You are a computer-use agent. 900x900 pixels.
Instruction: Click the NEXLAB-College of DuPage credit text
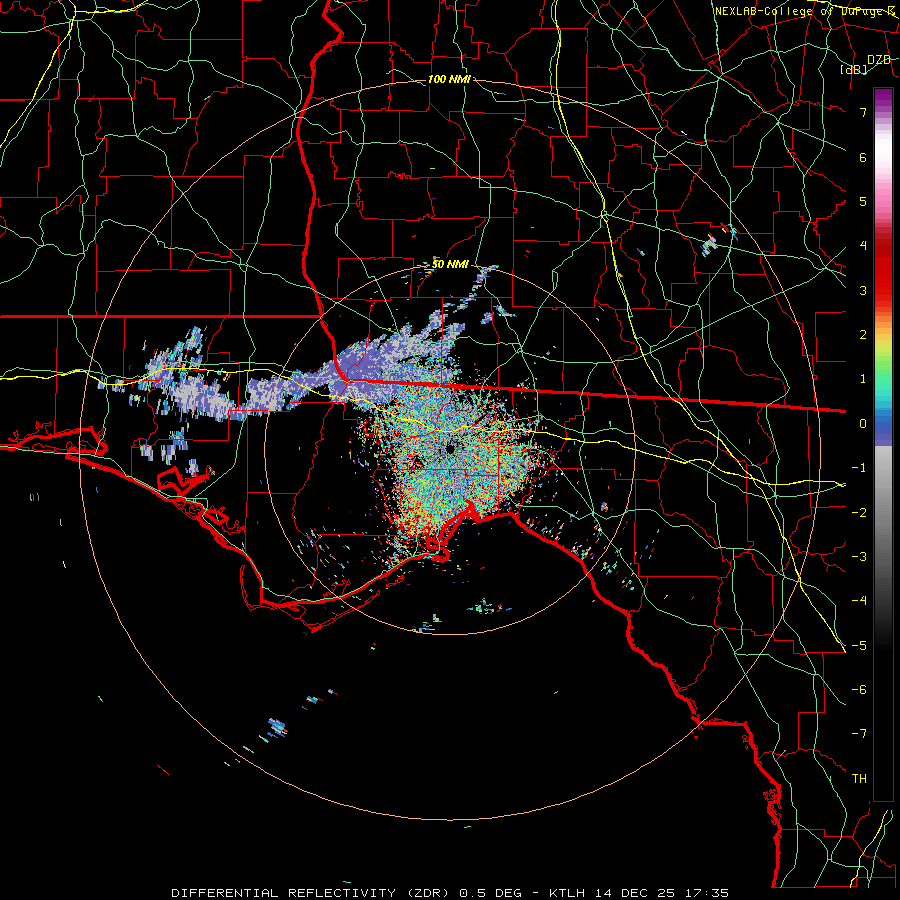805,11
